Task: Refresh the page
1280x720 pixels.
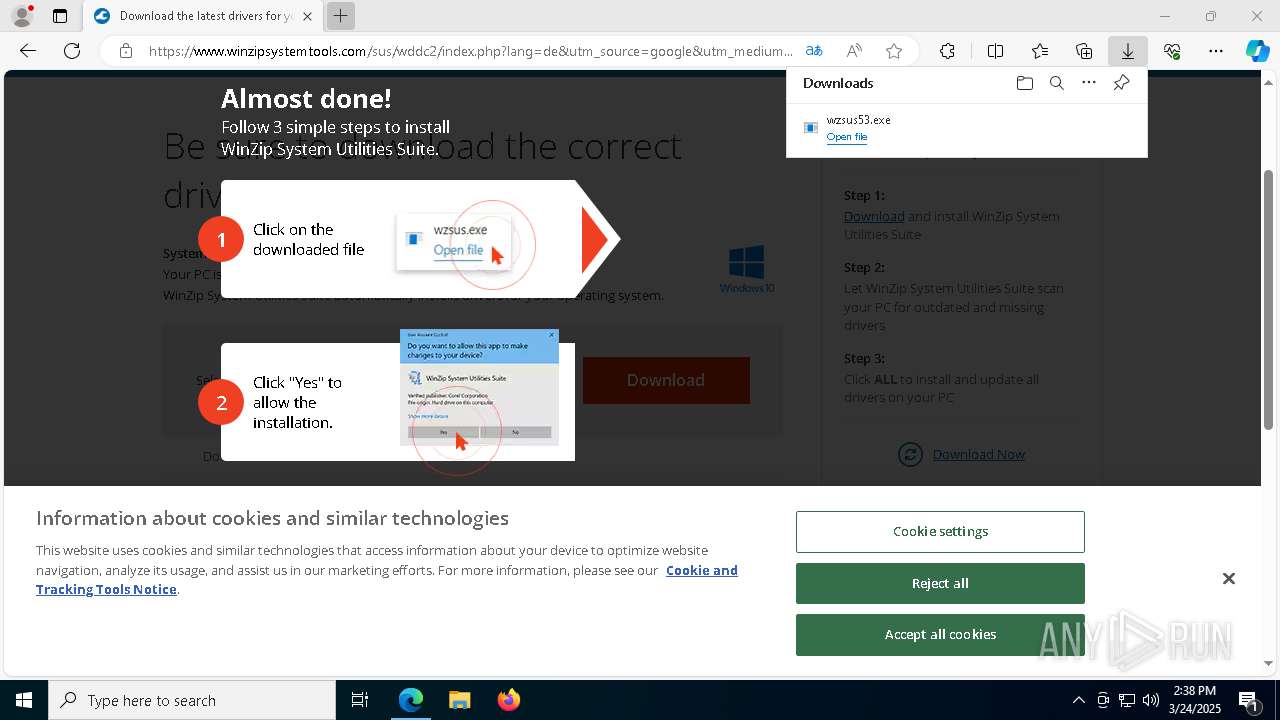Action: click(72, 51)
